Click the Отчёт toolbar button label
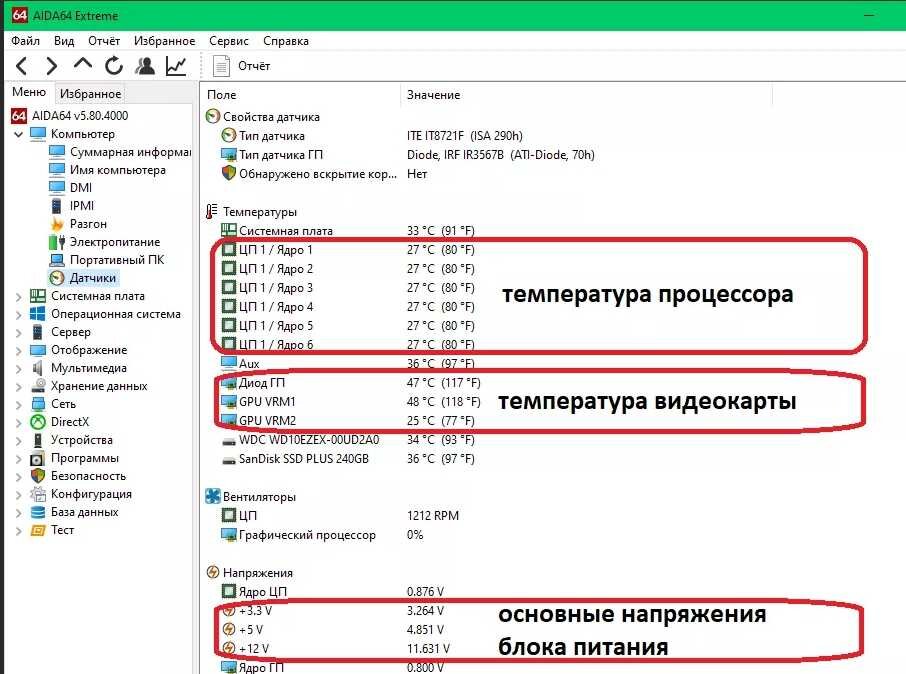 coord(254,66)
